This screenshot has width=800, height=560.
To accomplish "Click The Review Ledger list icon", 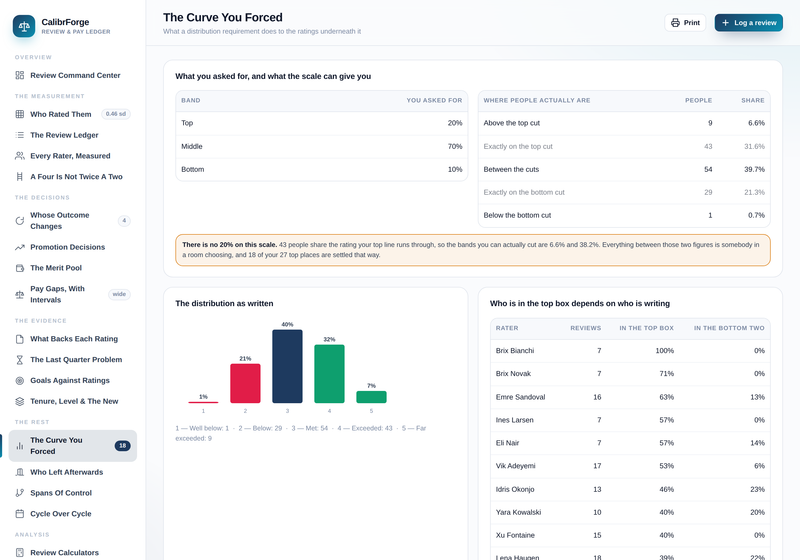I will (19, 135).
